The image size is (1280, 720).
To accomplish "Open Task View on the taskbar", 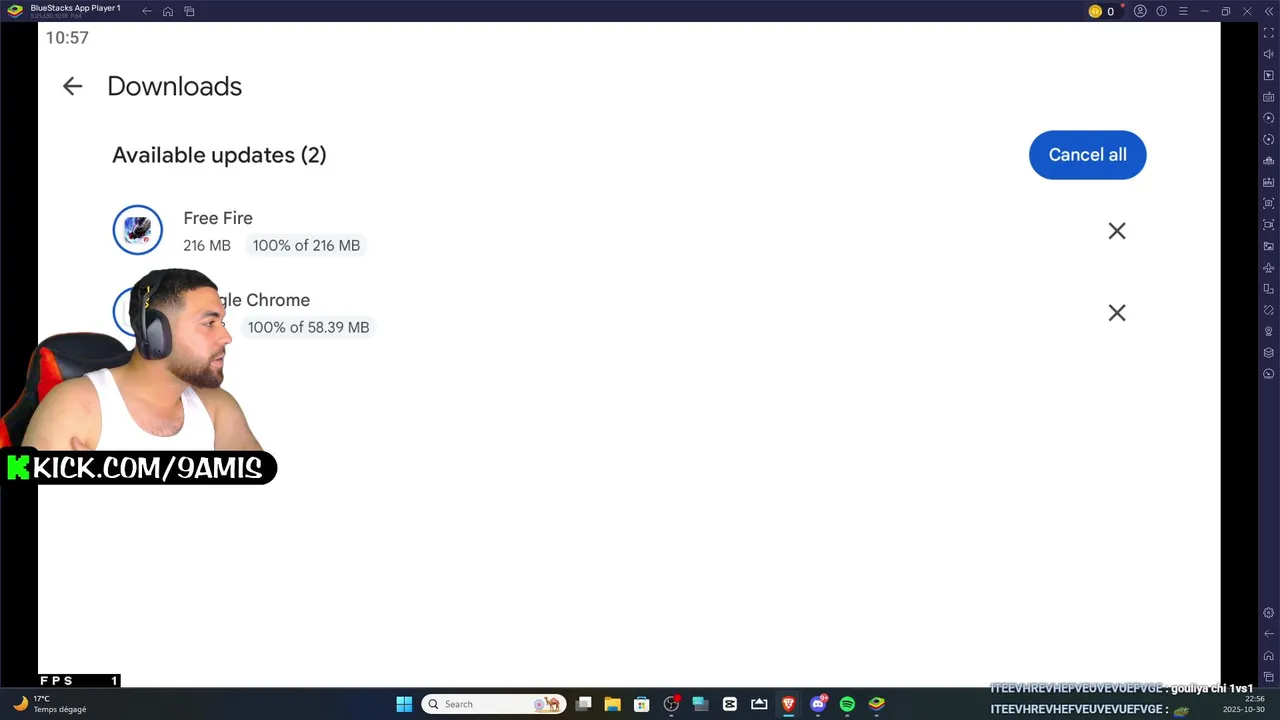I will pos(584,704).
